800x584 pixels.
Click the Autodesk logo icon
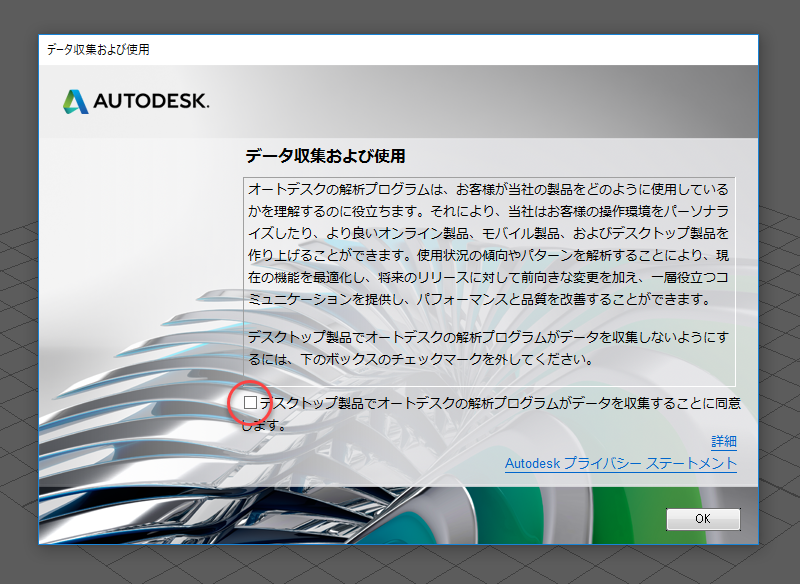click(x=76, y=101)
